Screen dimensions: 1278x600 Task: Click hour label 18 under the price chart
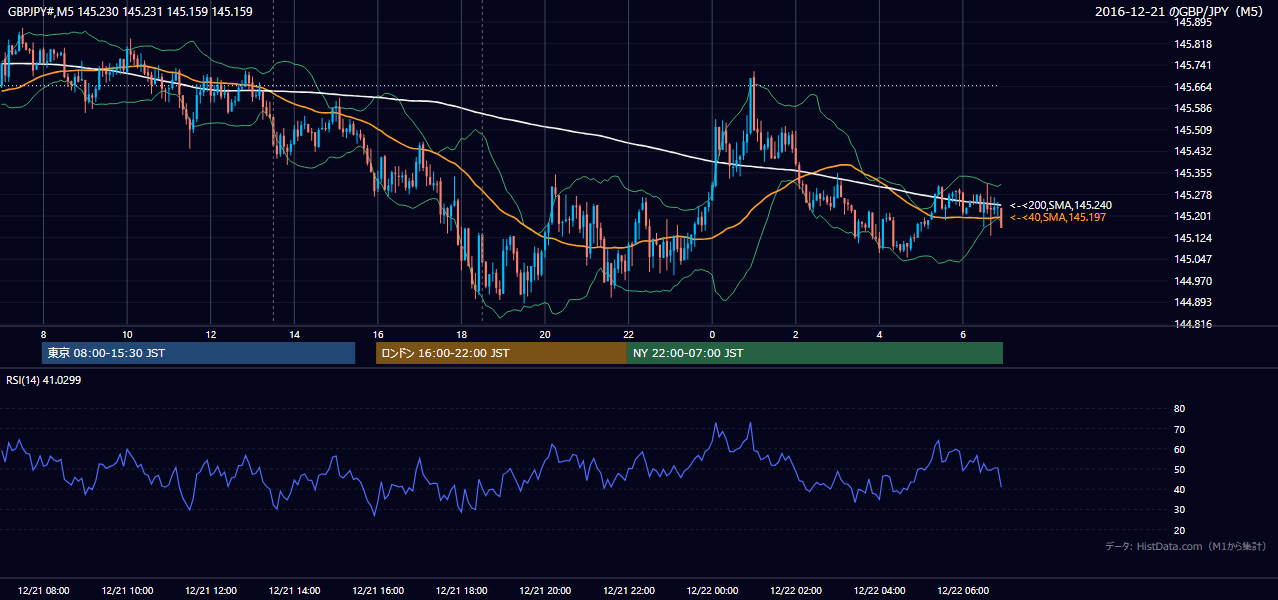tap(461, 335)
